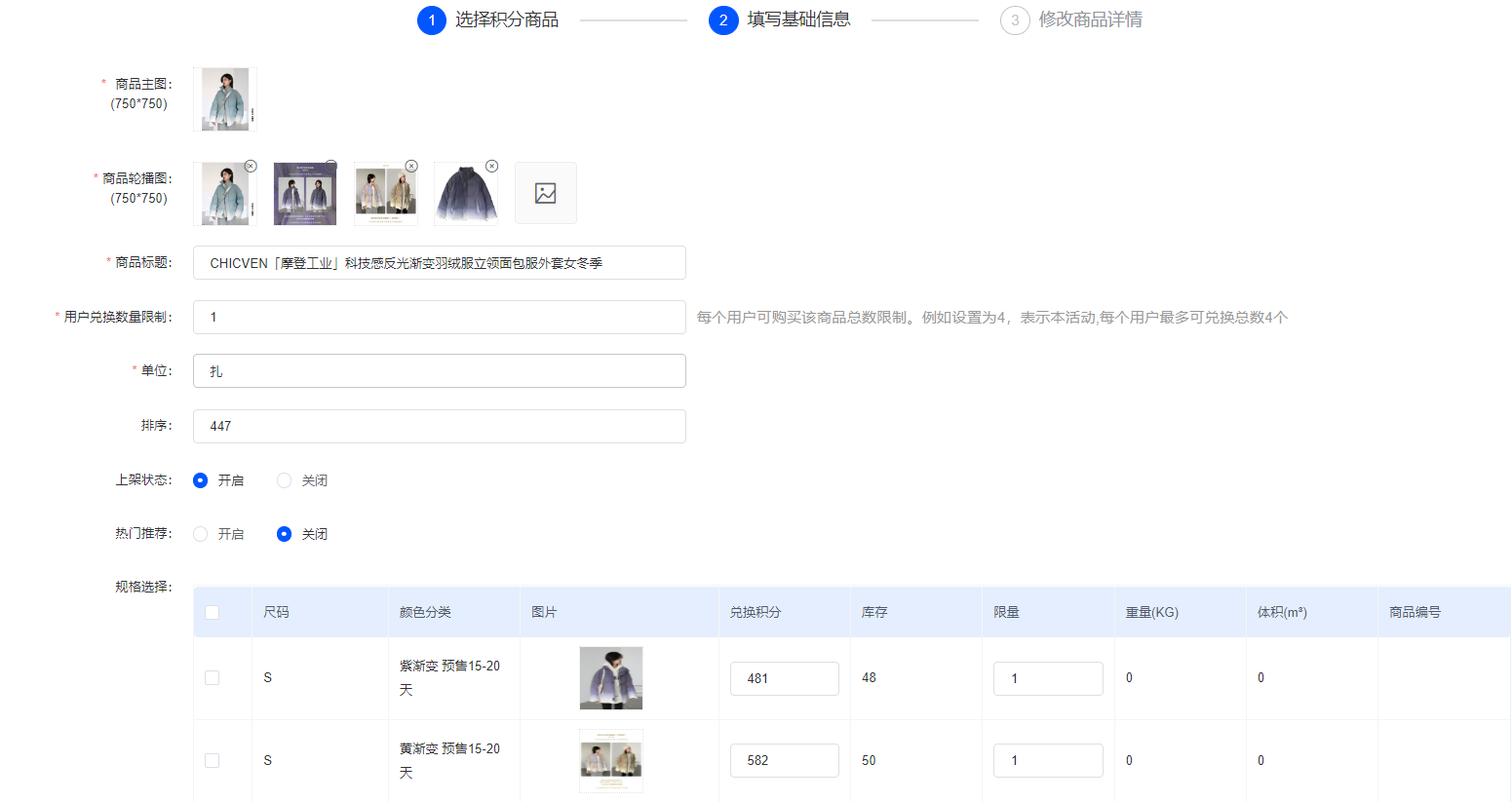Check the 黄渐变 S row checkbox
Viewport: 1512px width, 802px height.
point(213,760)
